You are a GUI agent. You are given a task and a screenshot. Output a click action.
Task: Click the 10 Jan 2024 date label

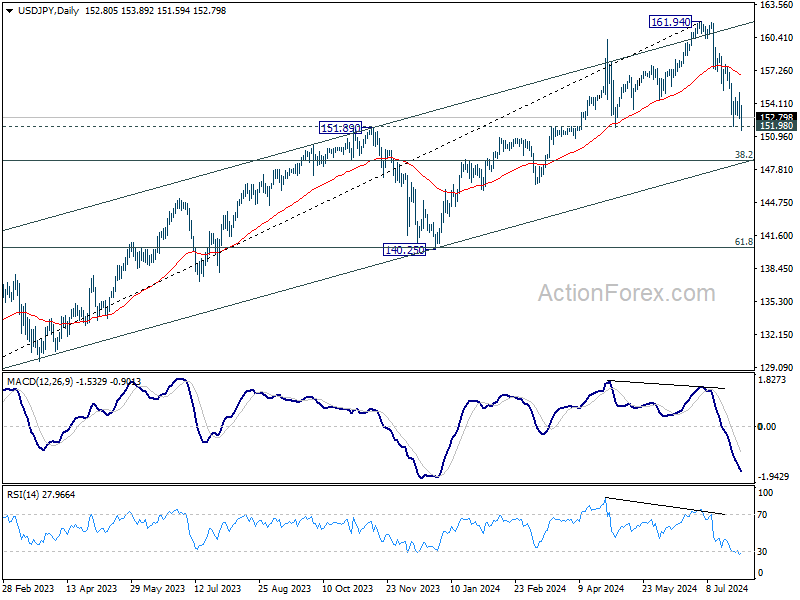pyautogui.click(x=476, y=588)
